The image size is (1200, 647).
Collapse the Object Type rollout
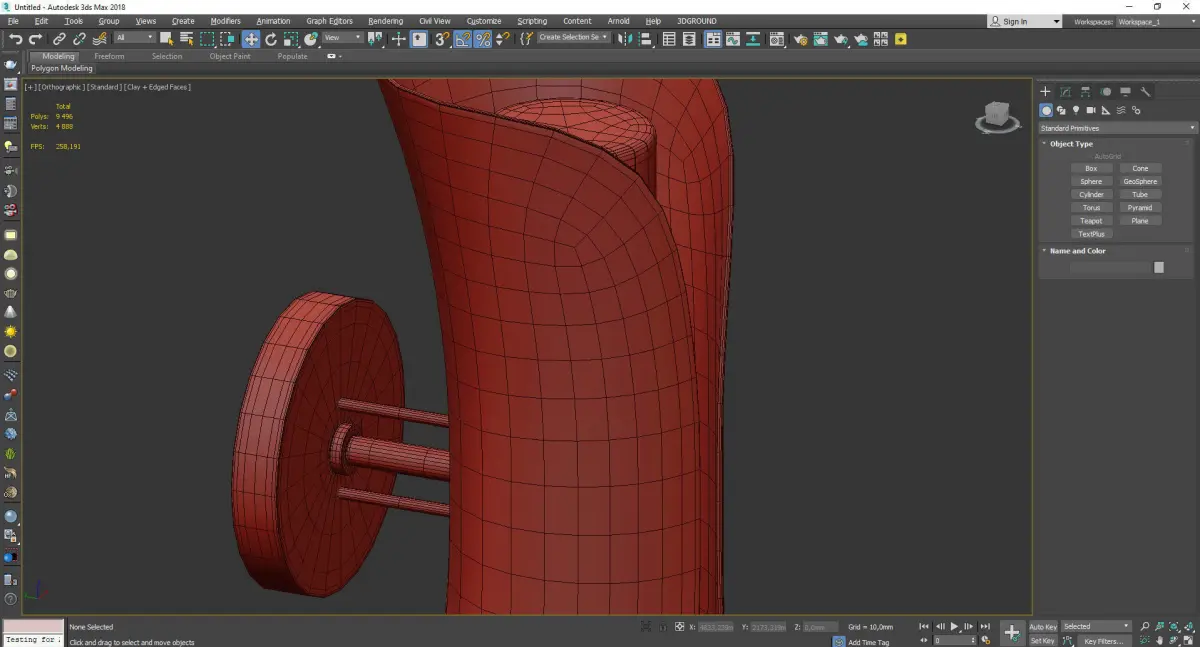point(1071,144)
